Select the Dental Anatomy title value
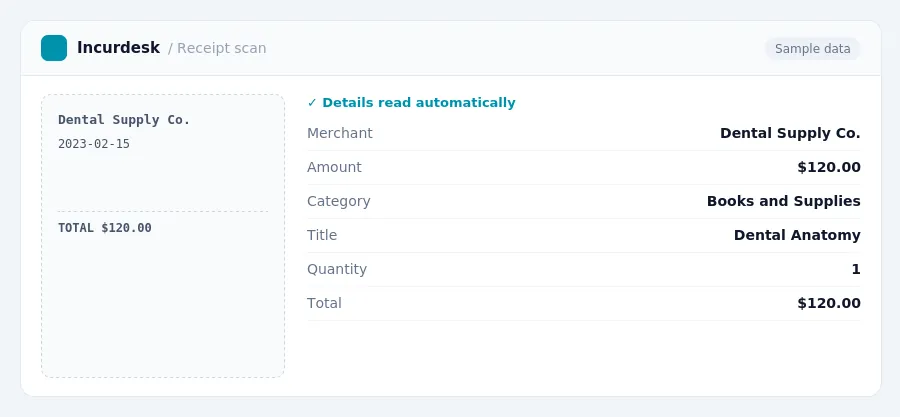The image size is (900, 417). point(797,235)
